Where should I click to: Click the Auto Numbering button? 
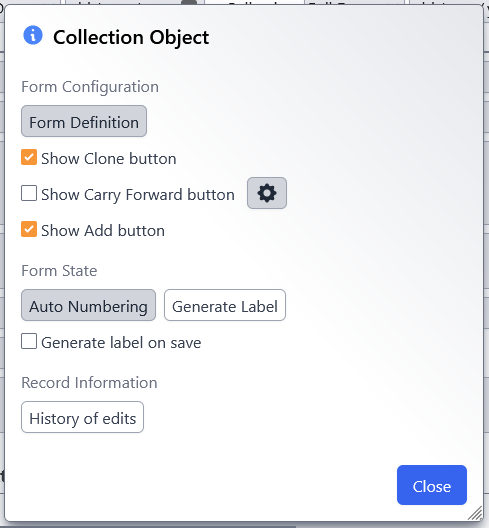click(x=88, y=305)
